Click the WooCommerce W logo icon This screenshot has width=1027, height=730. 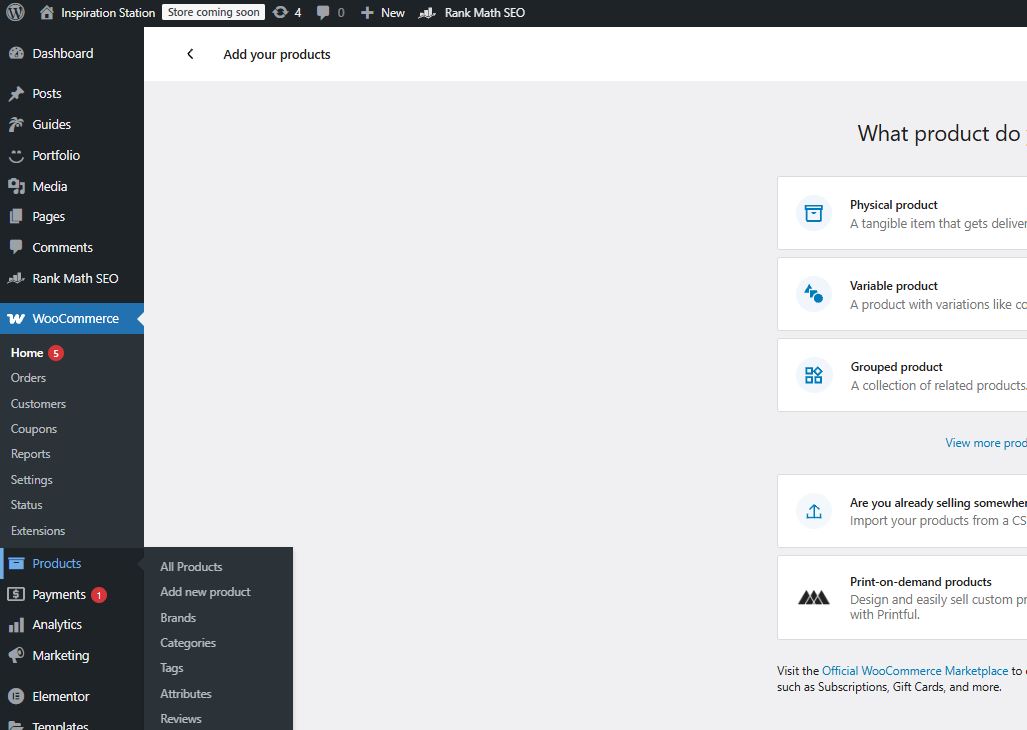16,319
